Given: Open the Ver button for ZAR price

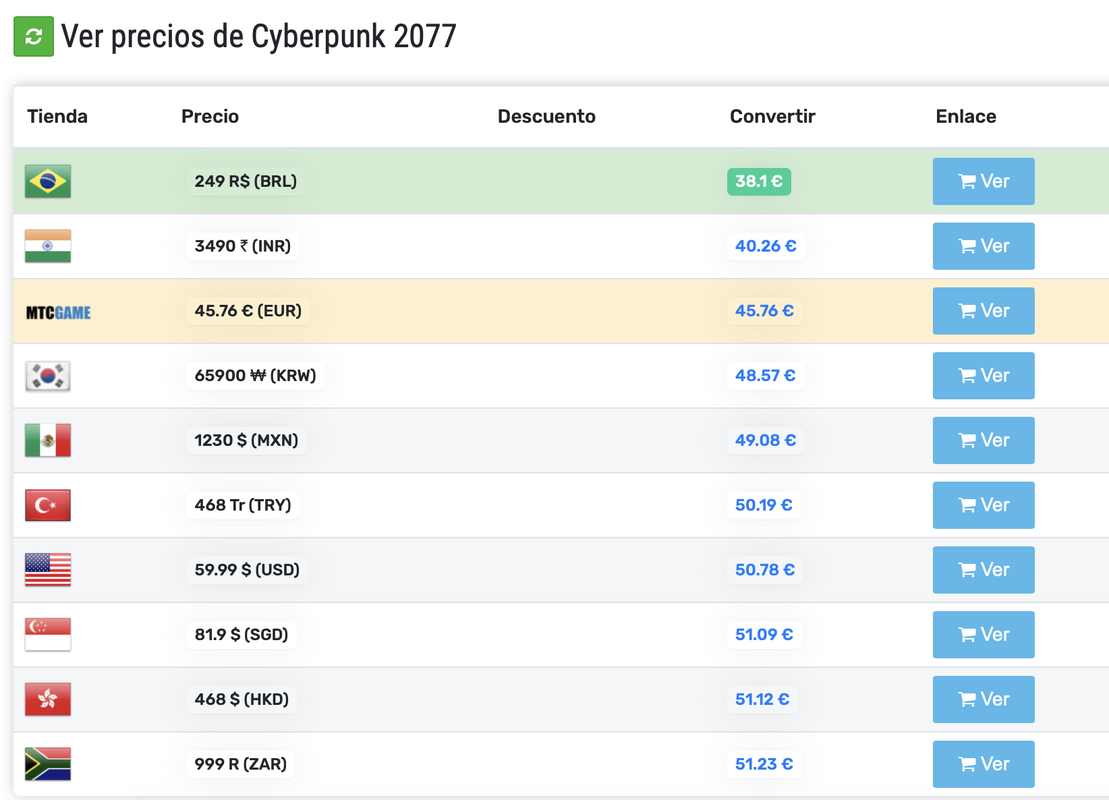Looking at the screenshot, I should [983, 764].
